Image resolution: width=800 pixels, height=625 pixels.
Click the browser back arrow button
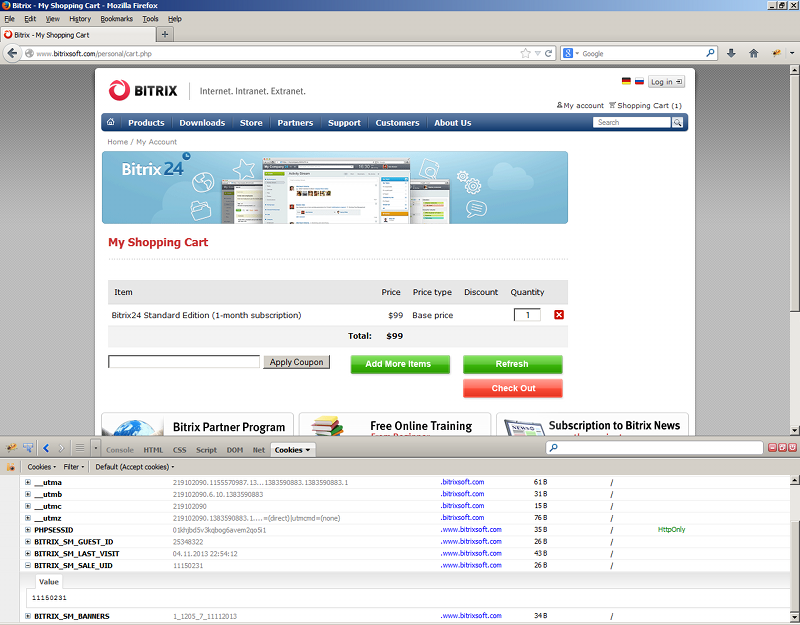[x=12, y=53]
